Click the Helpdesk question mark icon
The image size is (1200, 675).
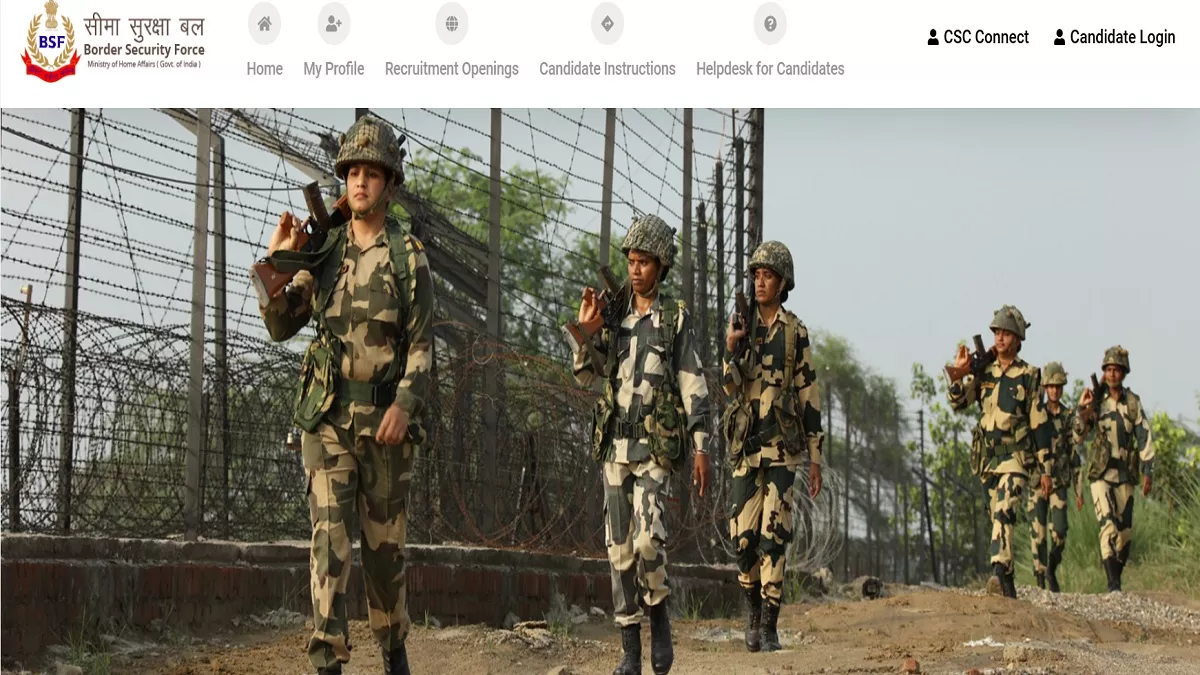pos(770,24)
